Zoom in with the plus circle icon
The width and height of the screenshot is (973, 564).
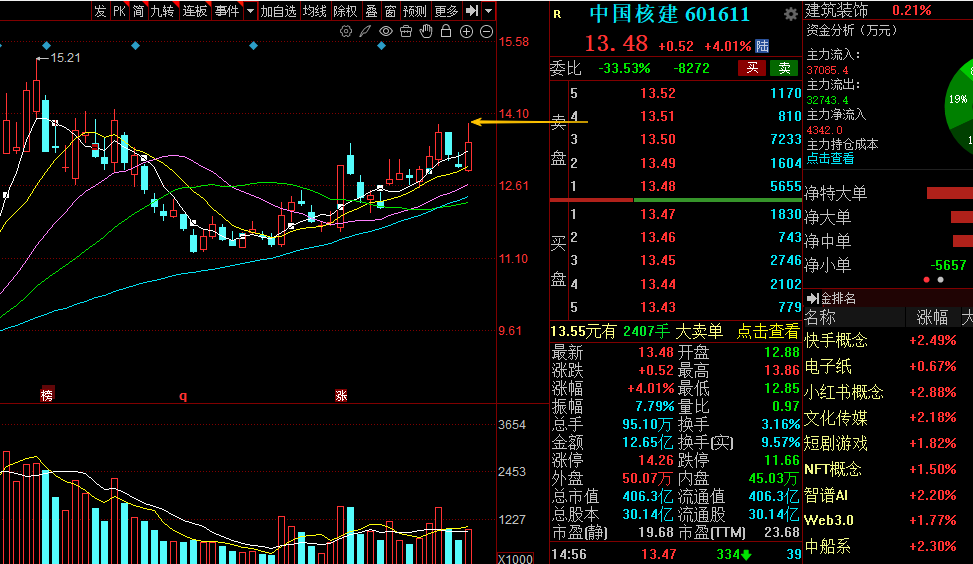point(466,31)
